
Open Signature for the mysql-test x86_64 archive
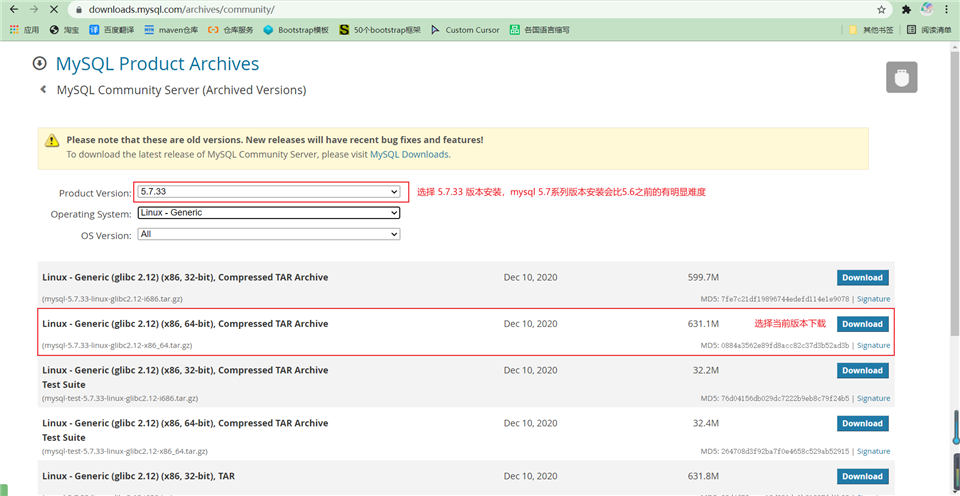[874, 451]
